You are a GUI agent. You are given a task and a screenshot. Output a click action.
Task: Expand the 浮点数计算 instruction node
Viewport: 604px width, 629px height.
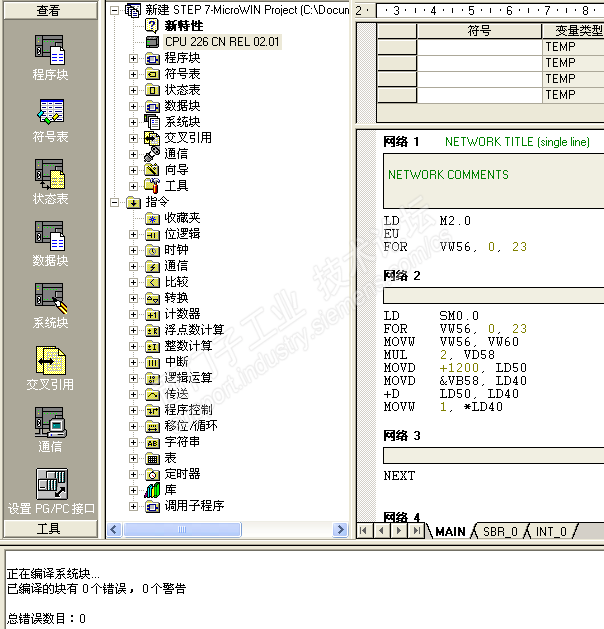tap(134, 331)
